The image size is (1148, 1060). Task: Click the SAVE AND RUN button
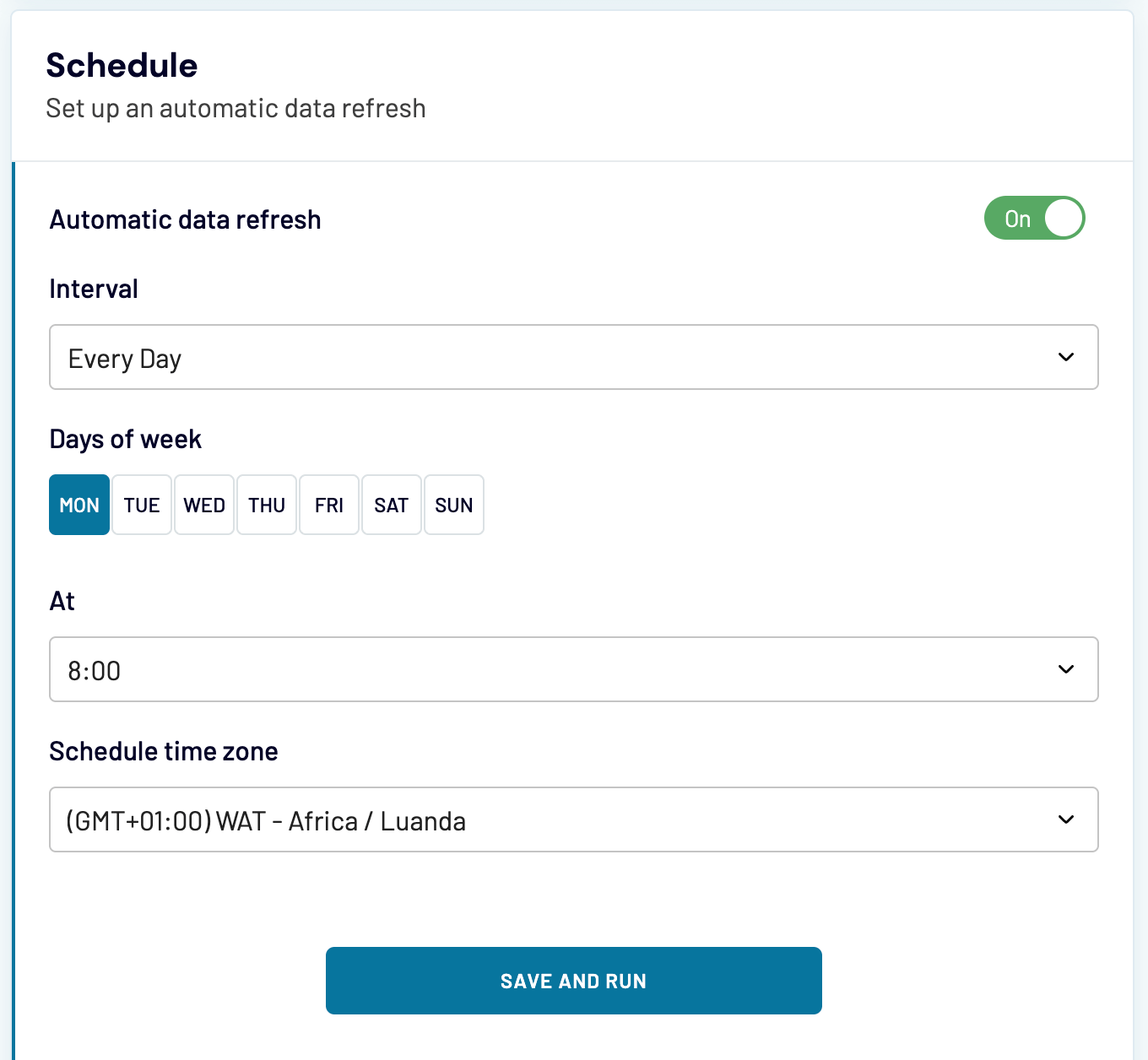tap(574, 980)
